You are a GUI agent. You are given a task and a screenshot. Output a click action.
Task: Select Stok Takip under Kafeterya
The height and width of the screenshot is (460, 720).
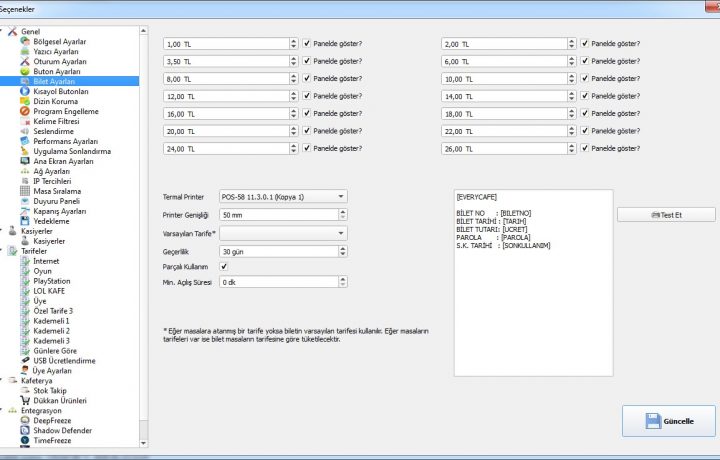coord(58,390)
